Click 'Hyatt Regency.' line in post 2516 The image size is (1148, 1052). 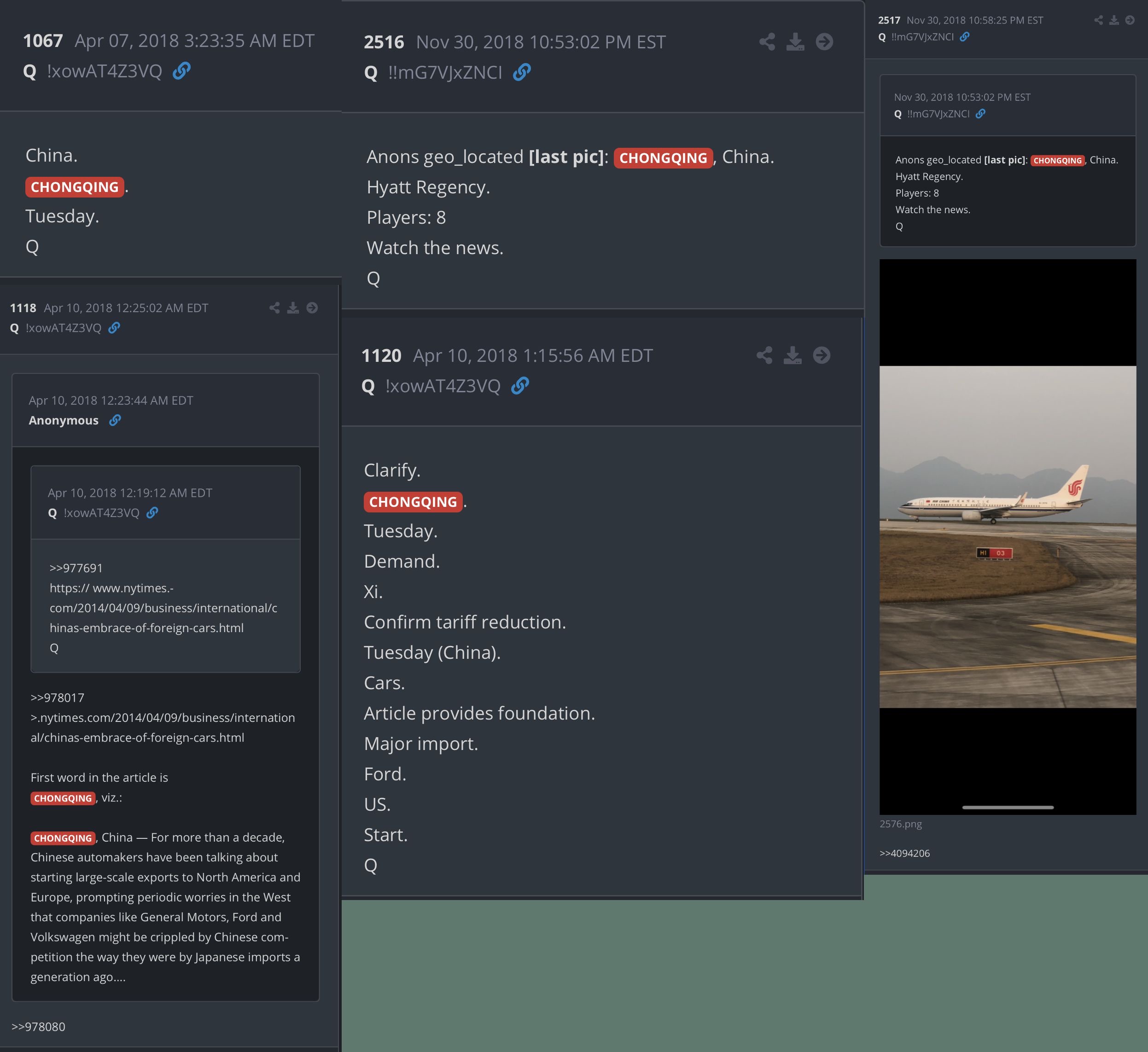(x=428, y=187)
